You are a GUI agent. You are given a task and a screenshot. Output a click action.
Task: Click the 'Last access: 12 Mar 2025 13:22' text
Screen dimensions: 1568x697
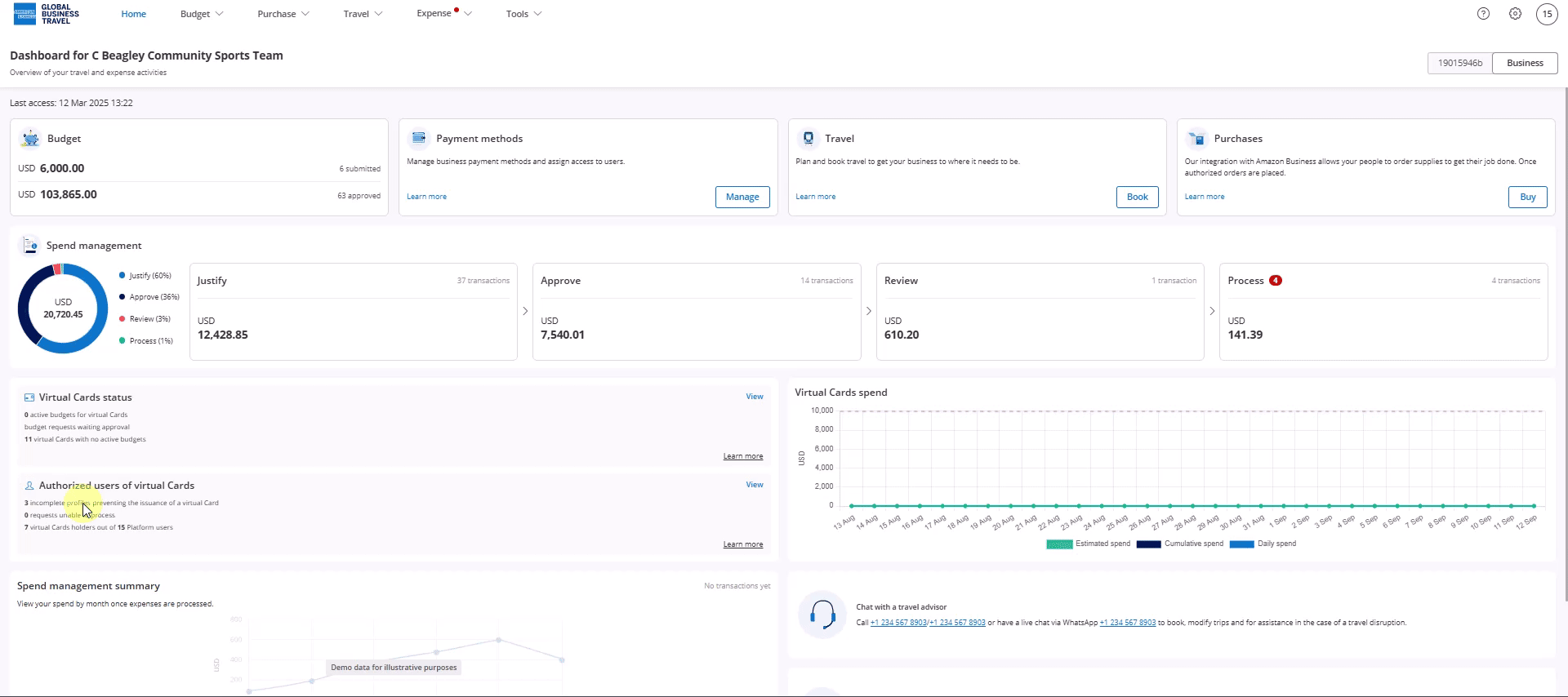71,103
